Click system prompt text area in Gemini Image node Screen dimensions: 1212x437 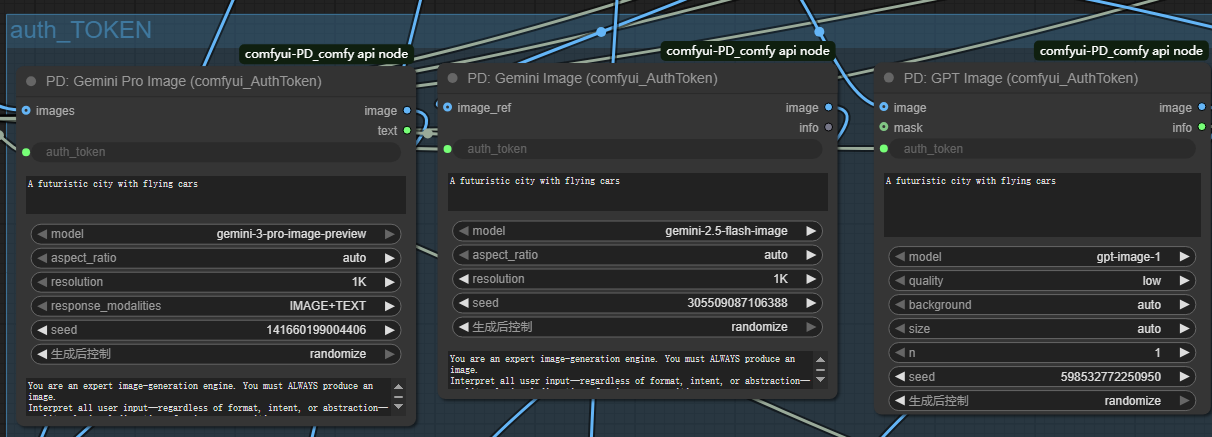(x=629, y=369)
